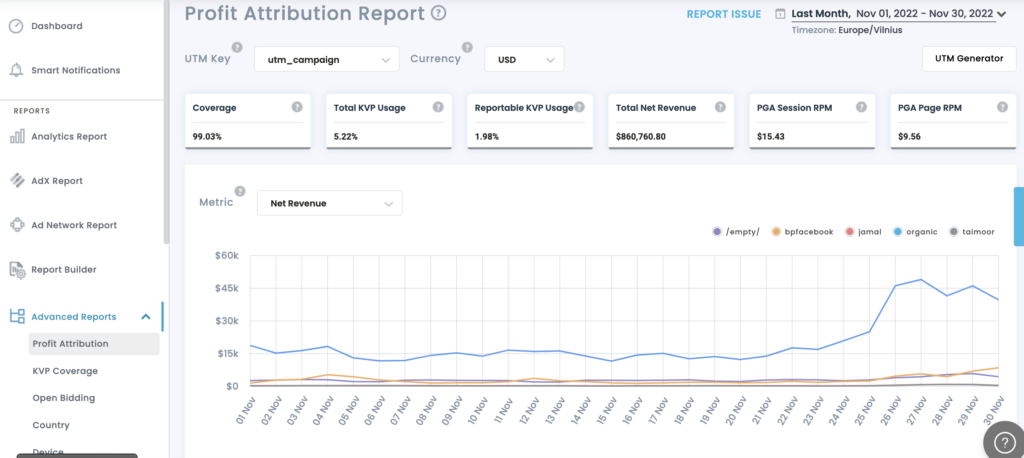
Task: Open KVP Coverage in sidebar
Action: (x=65, y=371)
